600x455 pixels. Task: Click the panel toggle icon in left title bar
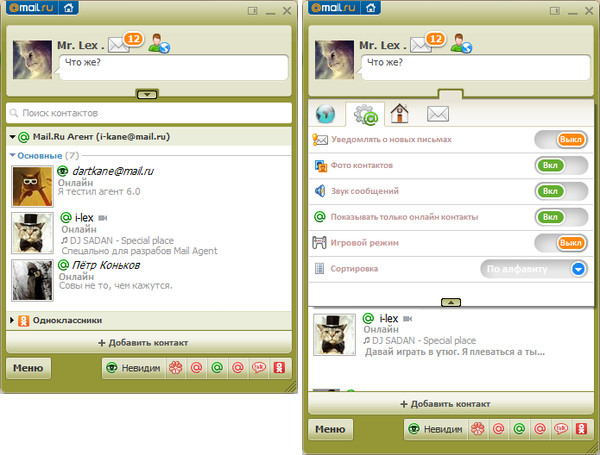coord(253,11)
